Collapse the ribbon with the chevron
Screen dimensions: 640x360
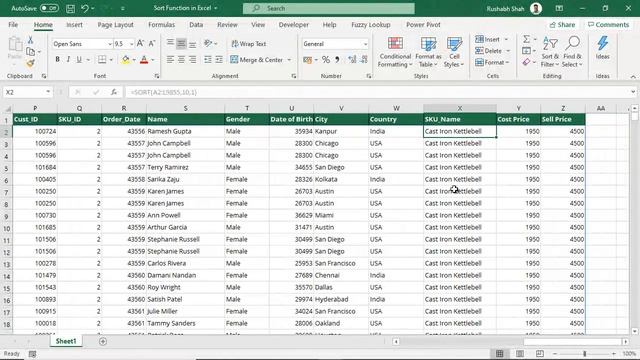633,76
